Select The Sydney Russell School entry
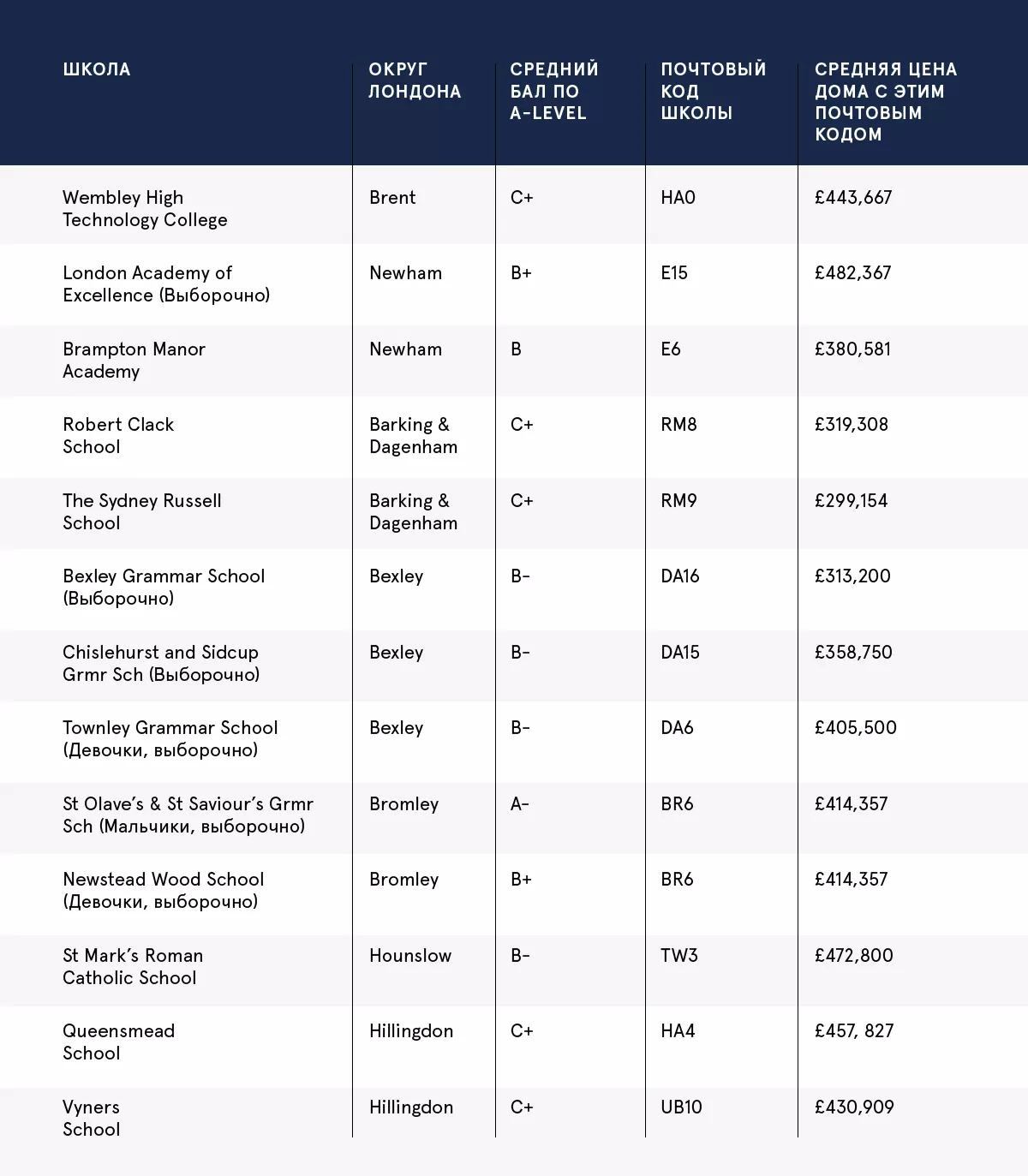This screenshot has height=1176, width=1028. pos(142,511)
